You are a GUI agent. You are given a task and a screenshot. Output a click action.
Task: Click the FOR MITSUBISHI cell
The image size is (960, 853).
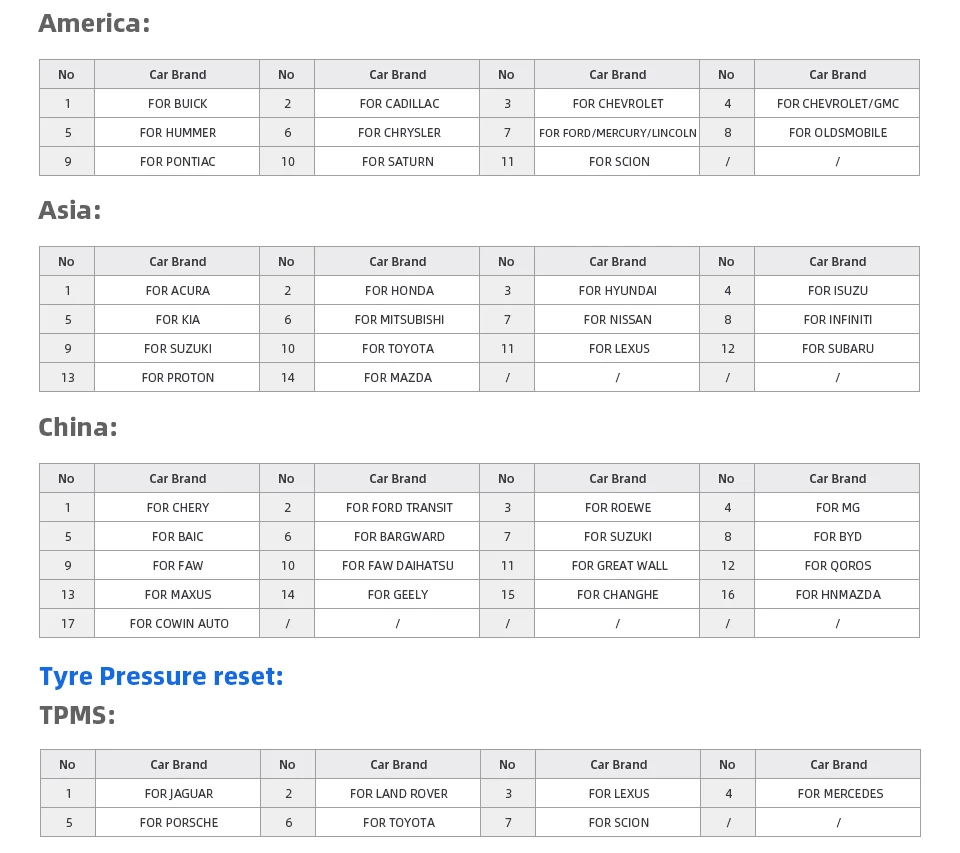pos(397,319)
